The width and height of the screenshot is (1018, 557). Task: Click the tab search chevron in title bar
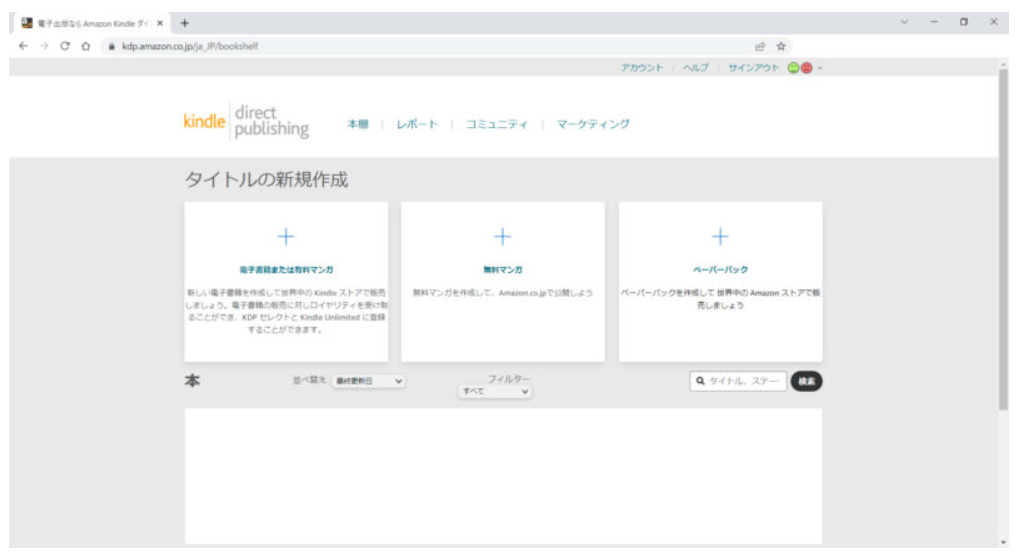click(904, 22)
